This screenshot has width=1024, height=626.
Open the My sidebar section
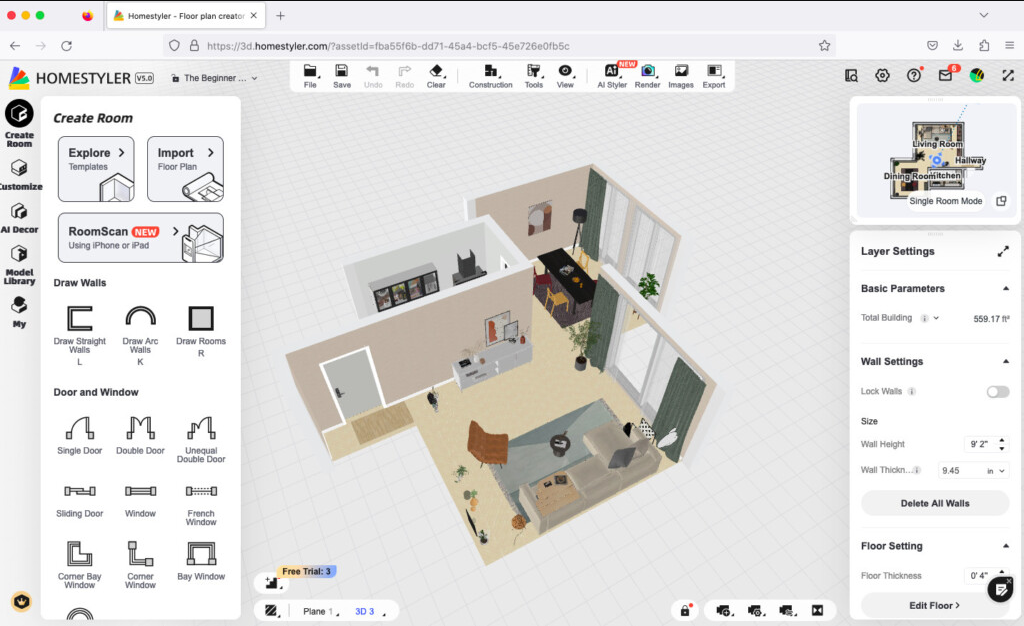(19, 312)
